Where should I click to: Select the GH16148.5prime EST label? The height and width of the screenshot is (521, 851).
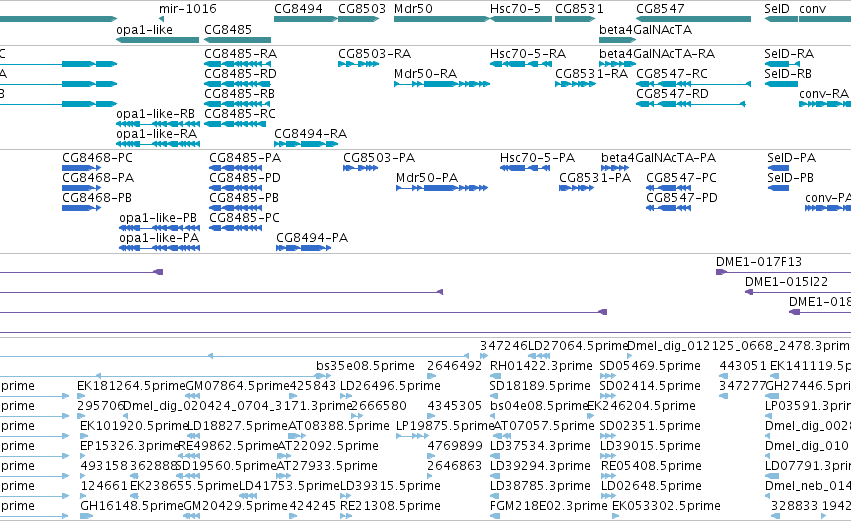132,507
